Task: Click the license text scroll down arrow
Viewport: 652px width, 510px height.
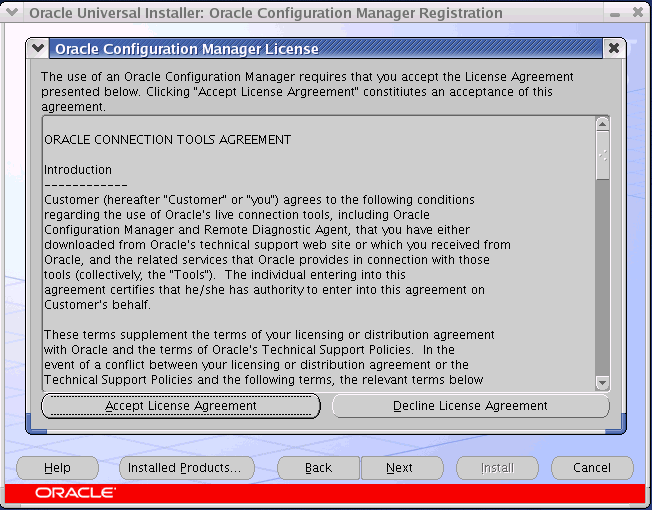Action: point(602,382)
